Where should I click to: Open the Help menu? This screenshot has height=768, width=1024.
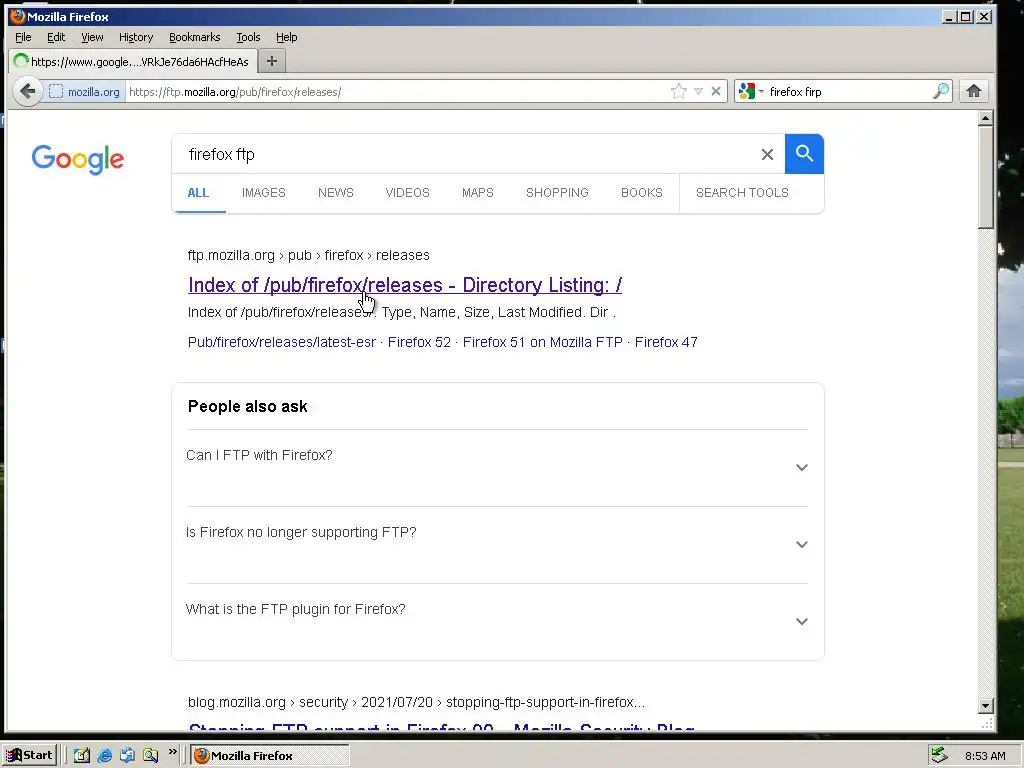tap(286, 37)
